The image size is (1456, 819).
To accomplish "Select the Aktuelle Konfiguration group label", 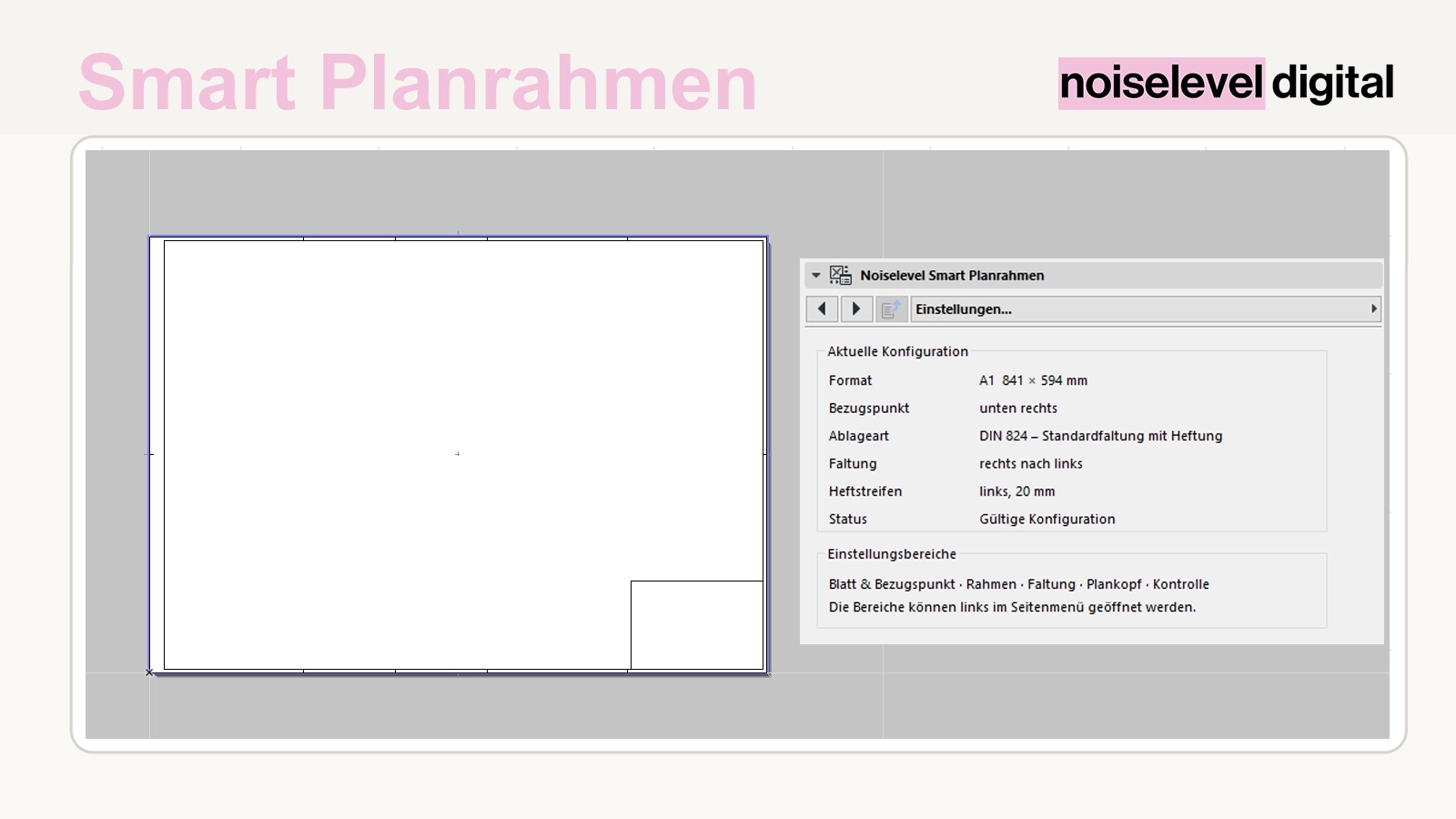I will 897,351.
